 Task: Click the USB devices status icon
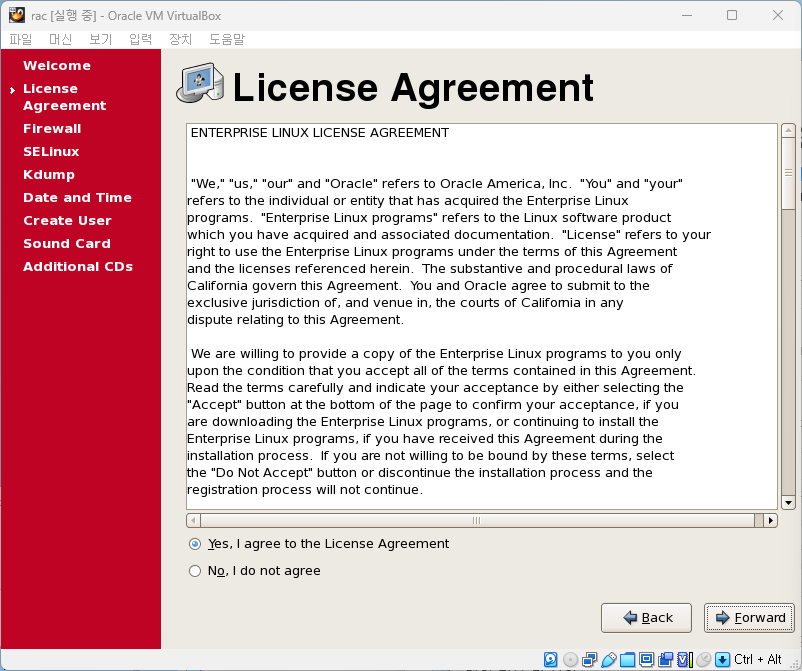pyautogui.click(x=609, y=659)
